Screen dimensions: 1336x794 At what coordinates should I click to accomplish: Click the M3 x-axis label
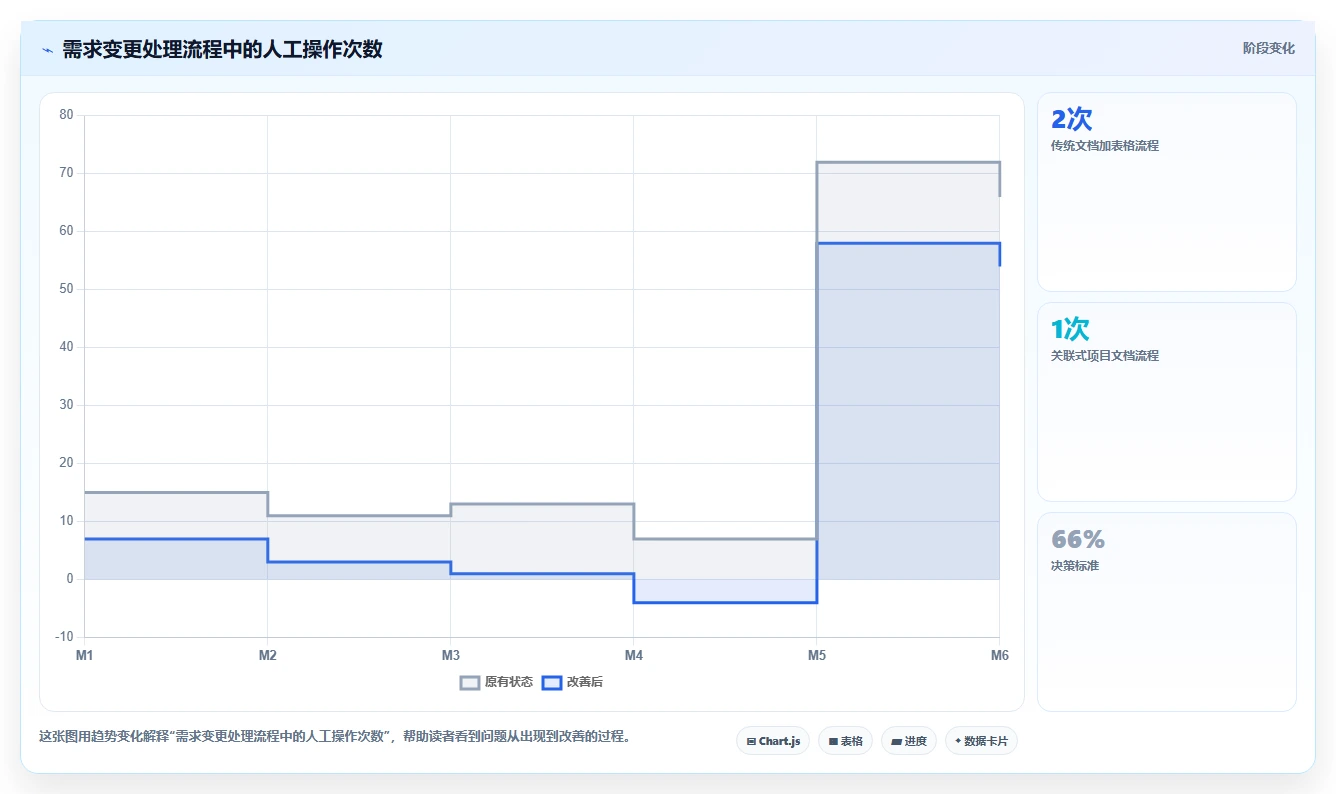click(x=451, y=655)
